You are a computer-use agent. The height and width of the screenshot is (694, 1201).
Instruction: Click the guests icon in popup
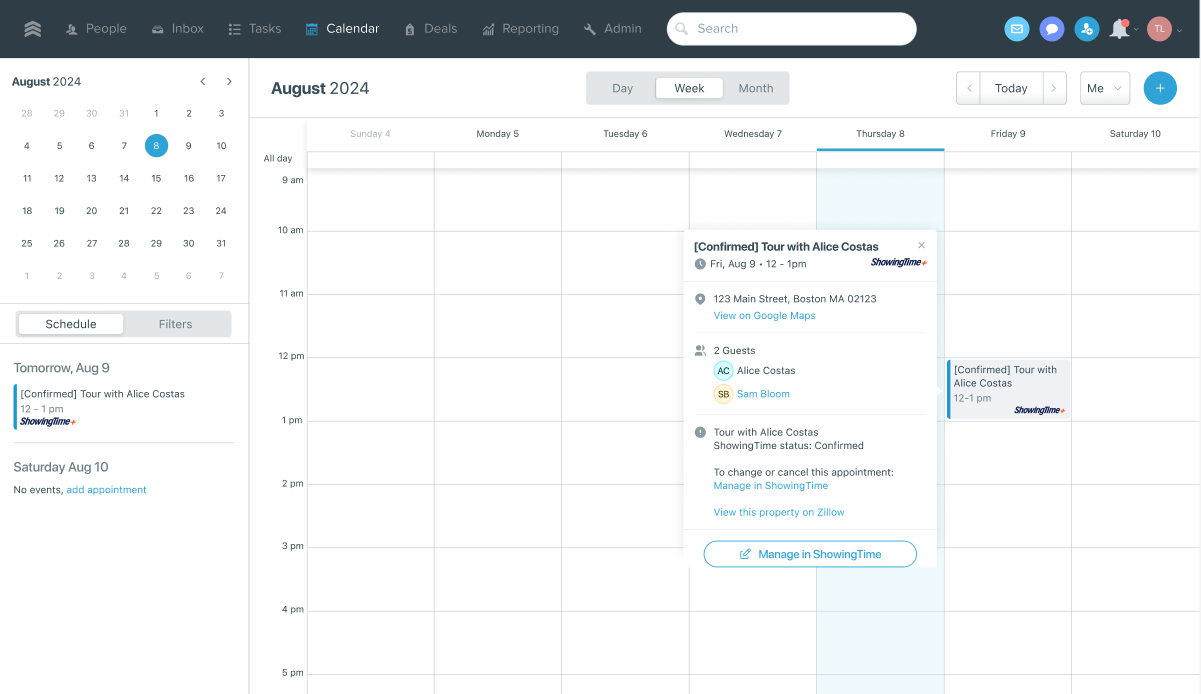(x=700, y=351)
